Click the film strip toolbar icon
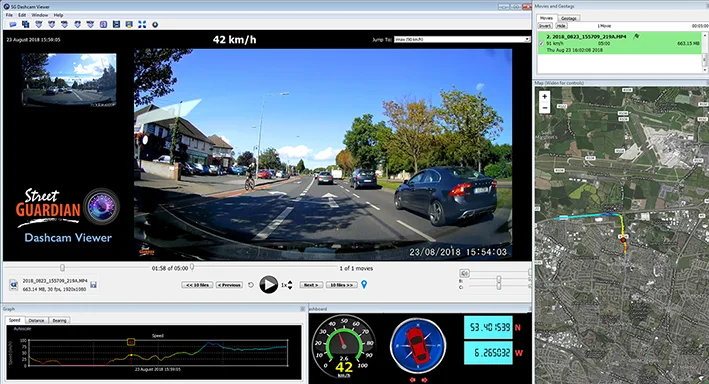The width and height of the screenshot is (709, 384). (x=116, y=24)
